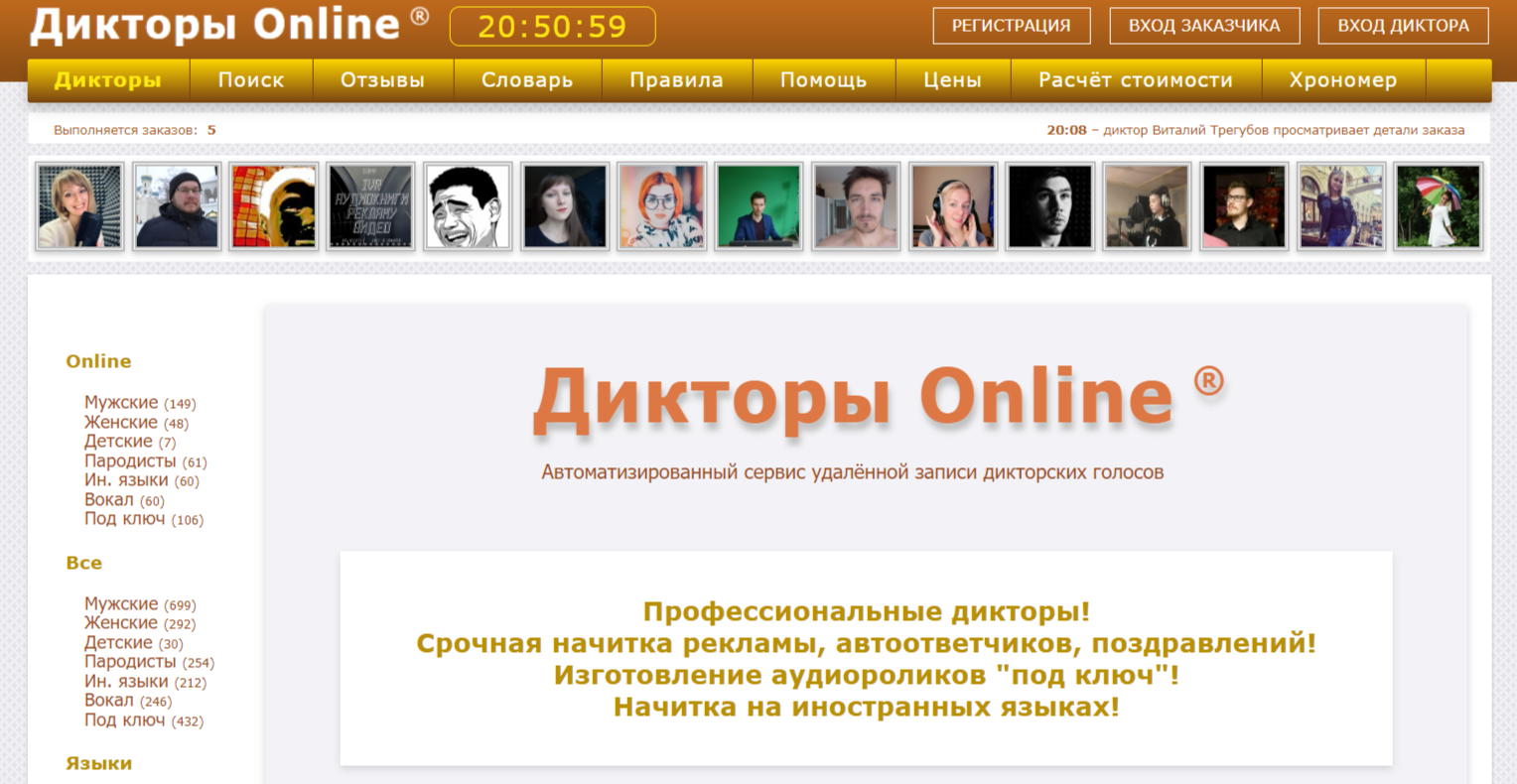Open the Расчёт стоимости tool
The height and width of the screenshot is (784, 1517).
(x=1135, y=79)
